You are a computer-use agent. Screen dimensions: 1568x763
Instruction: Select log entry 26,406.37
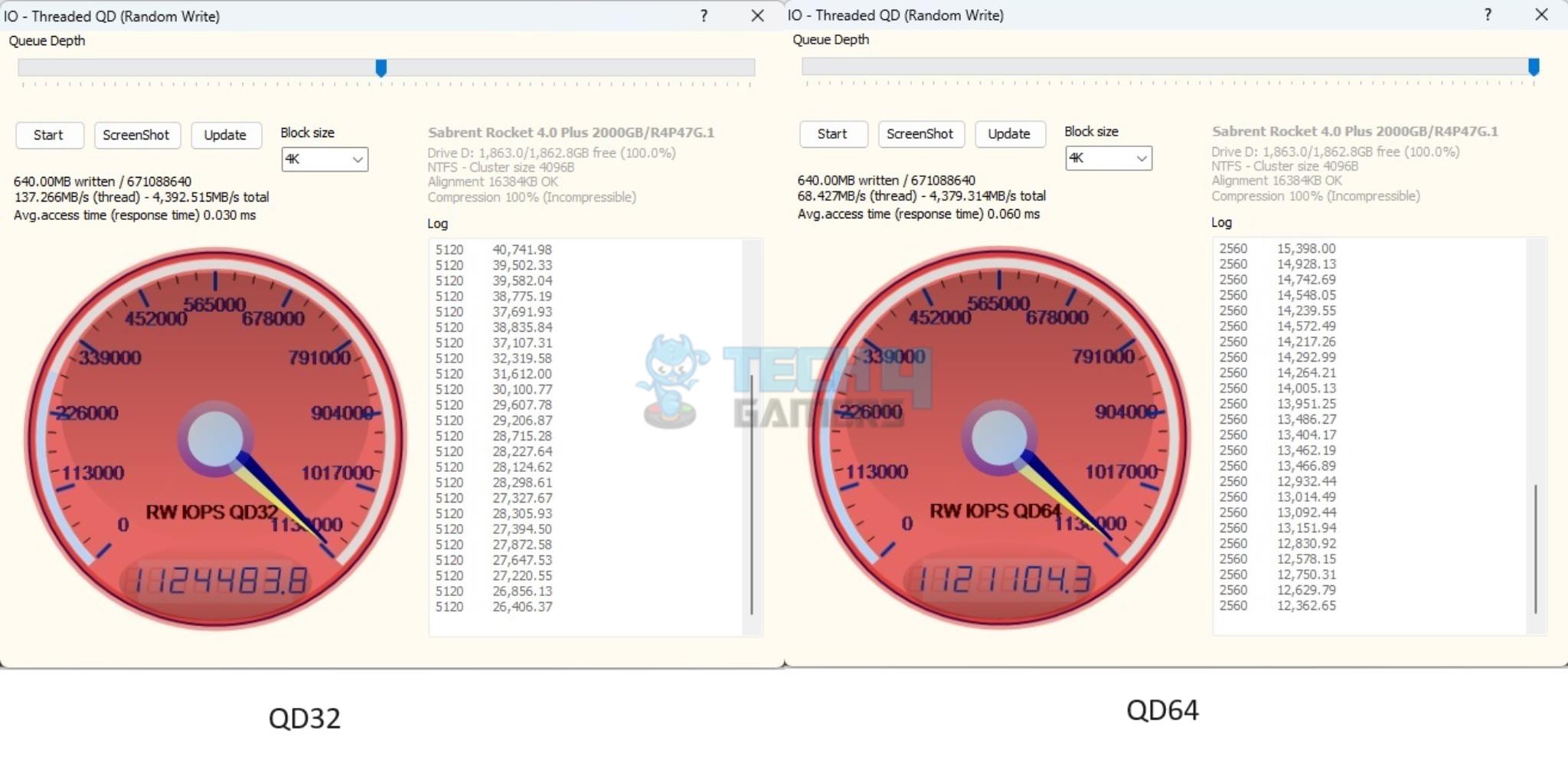tap(522, 607)
